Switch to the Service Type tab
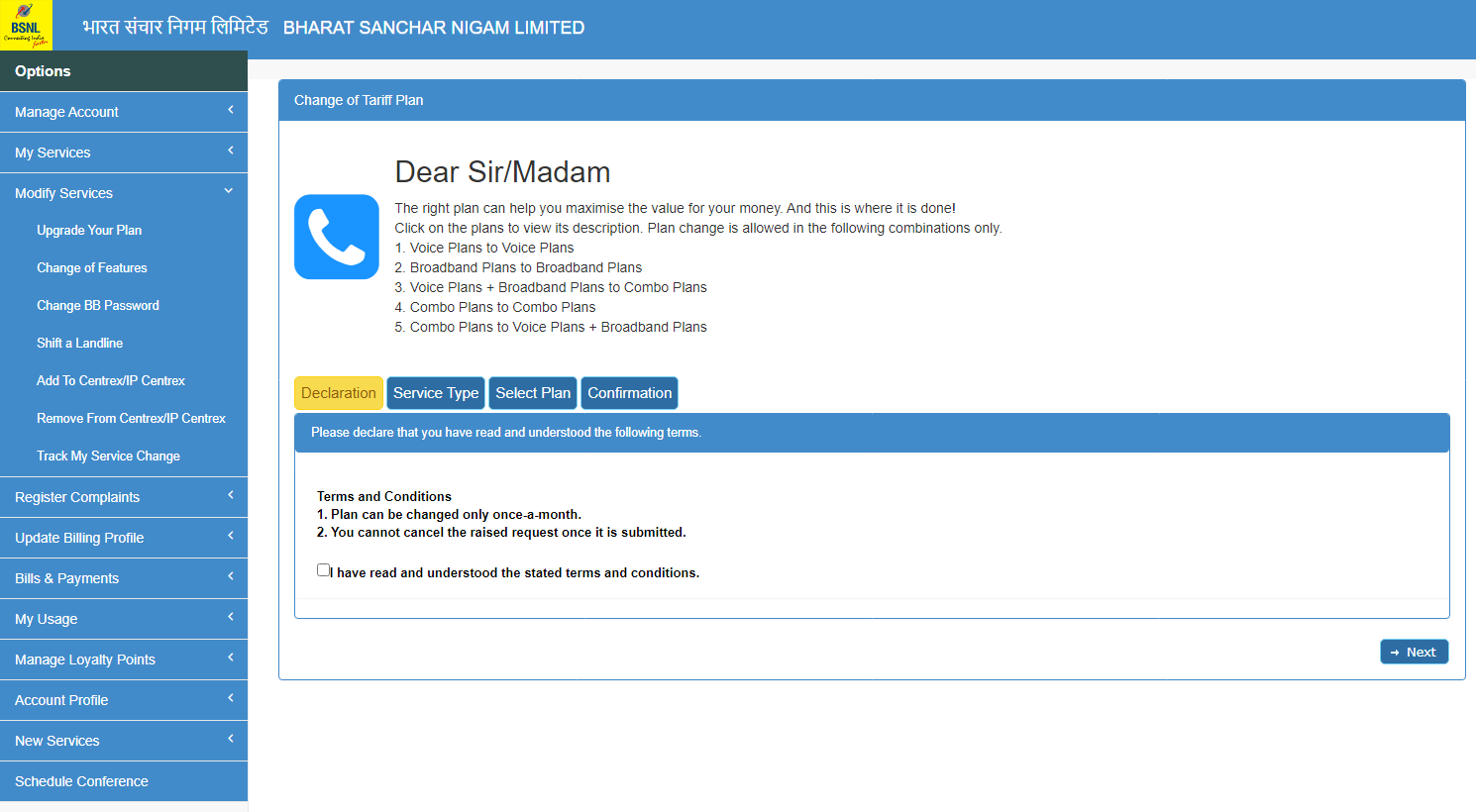Screen dimensions: 1476x812 (436, 393)
